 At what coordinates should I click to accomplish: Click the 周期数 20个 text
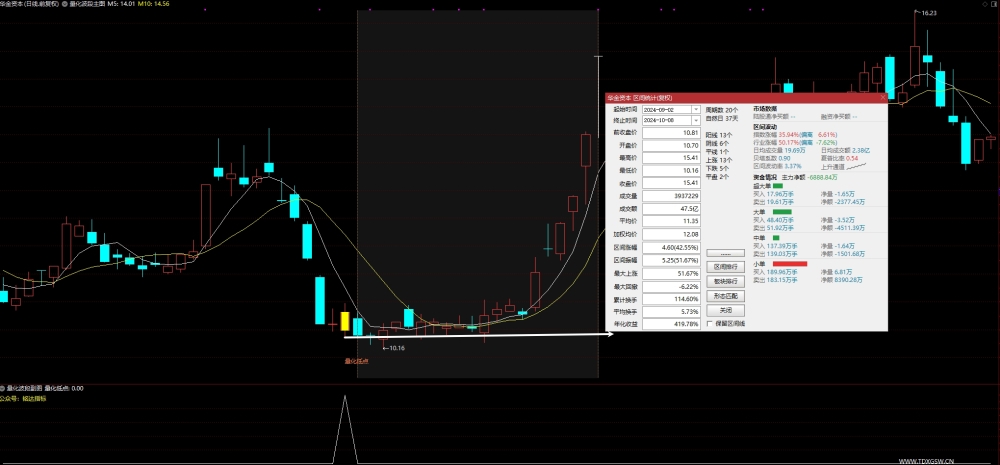click(x=721, y=110)
